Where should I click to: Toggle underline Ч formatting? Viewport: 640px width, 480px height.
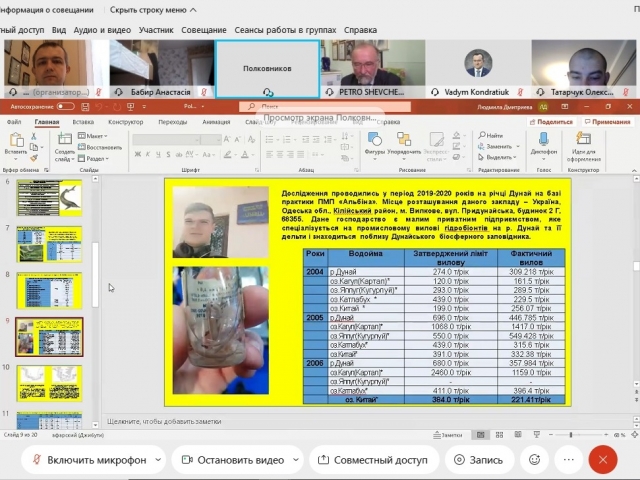158,154
